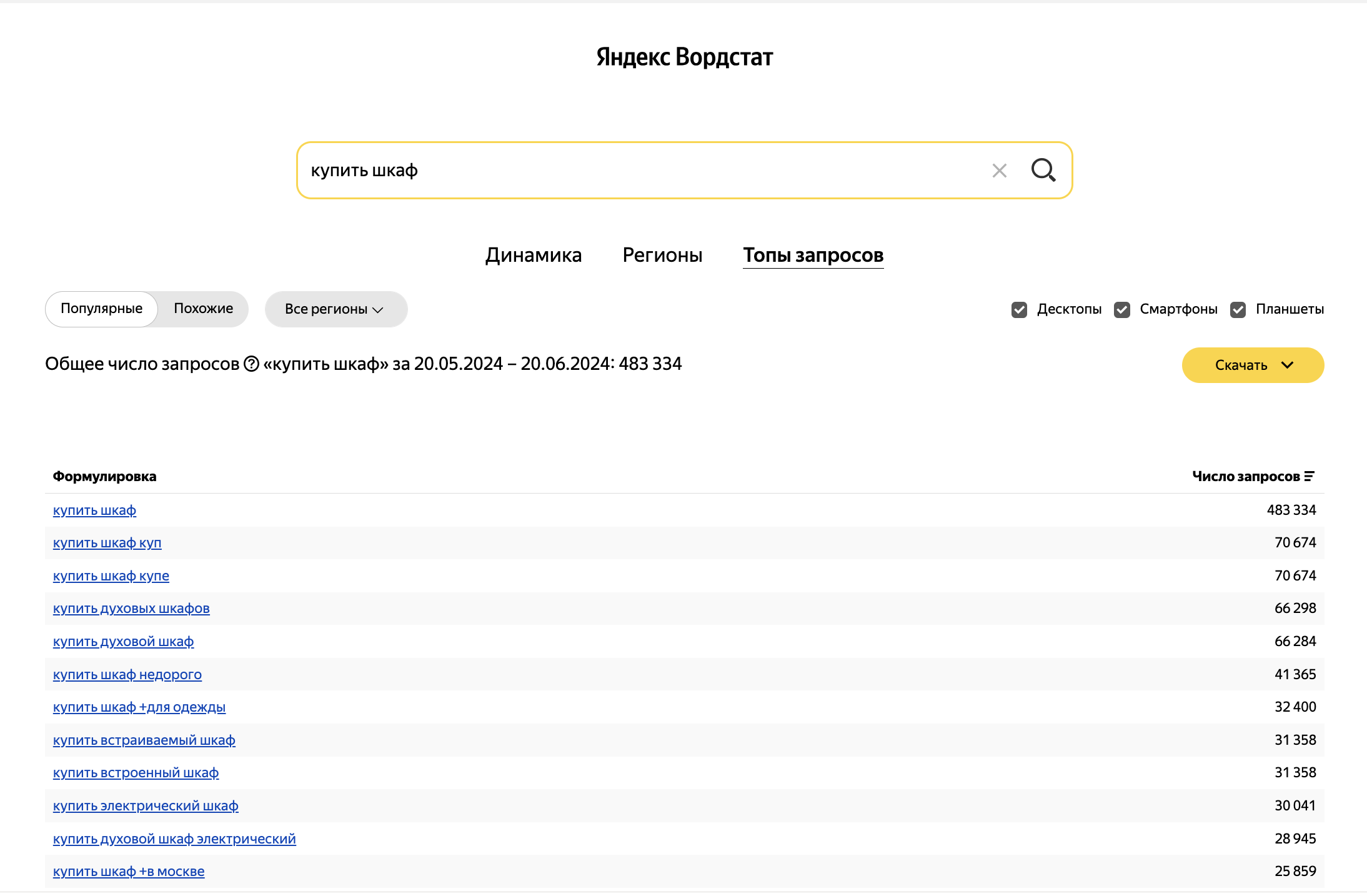
Task: Open the "купить шкаф недорого" link
Action: [x=127, y=674]
